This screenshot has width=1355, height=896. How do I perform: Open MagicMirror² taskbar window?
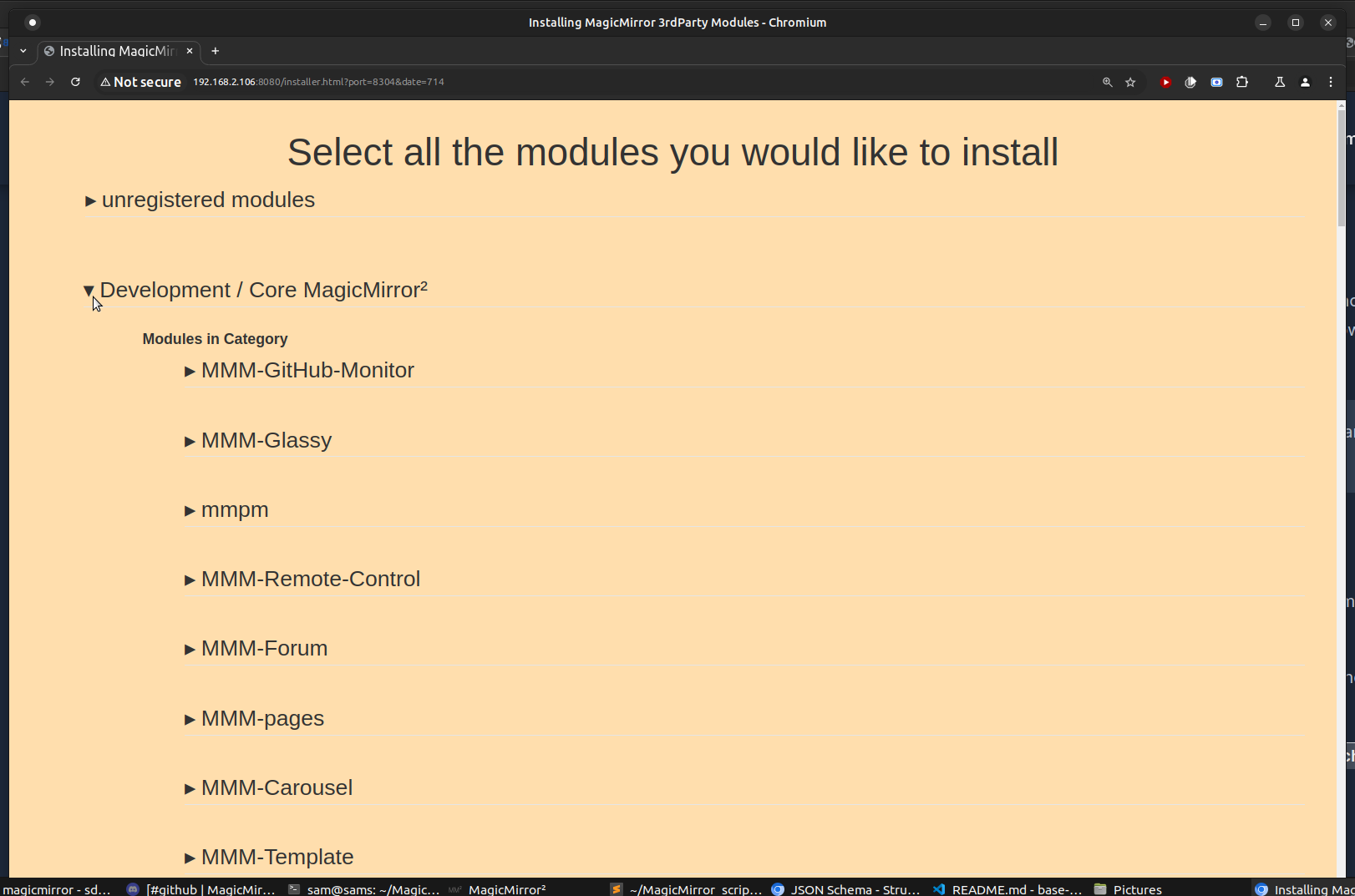pyautogui.click(x=498, y=889)
